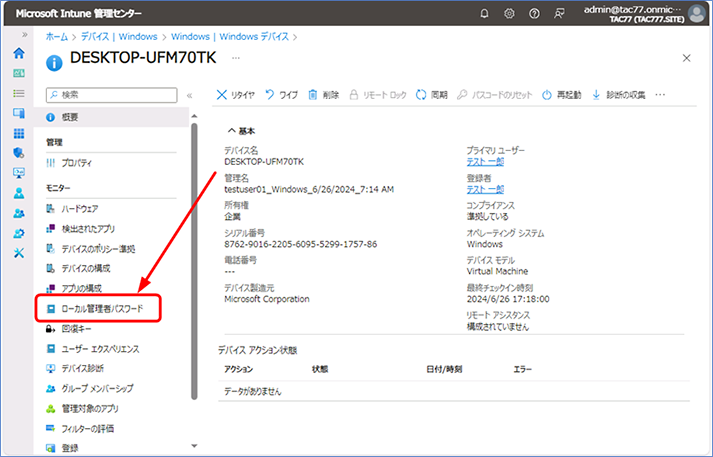Open the notifications bell icon

point(484,14)
